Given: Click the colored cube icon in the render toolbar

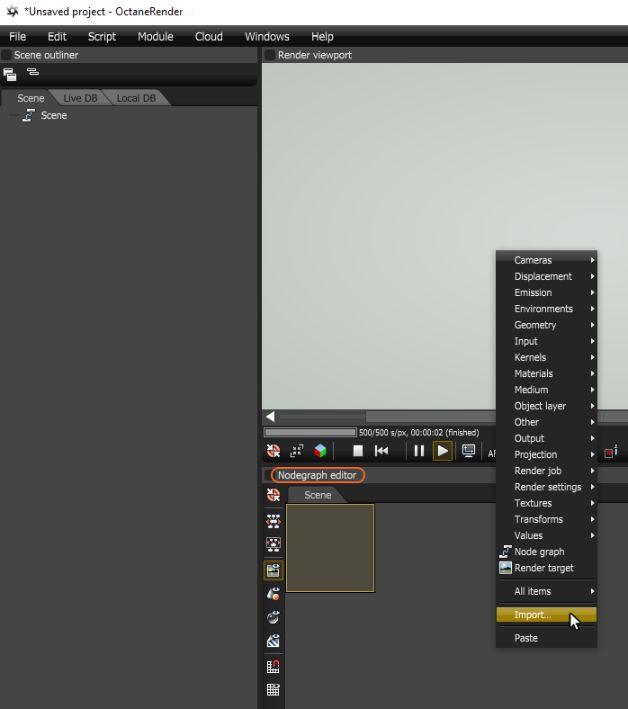Looking at the screenshot, I should pyautogui.click(x=320, y=451).
